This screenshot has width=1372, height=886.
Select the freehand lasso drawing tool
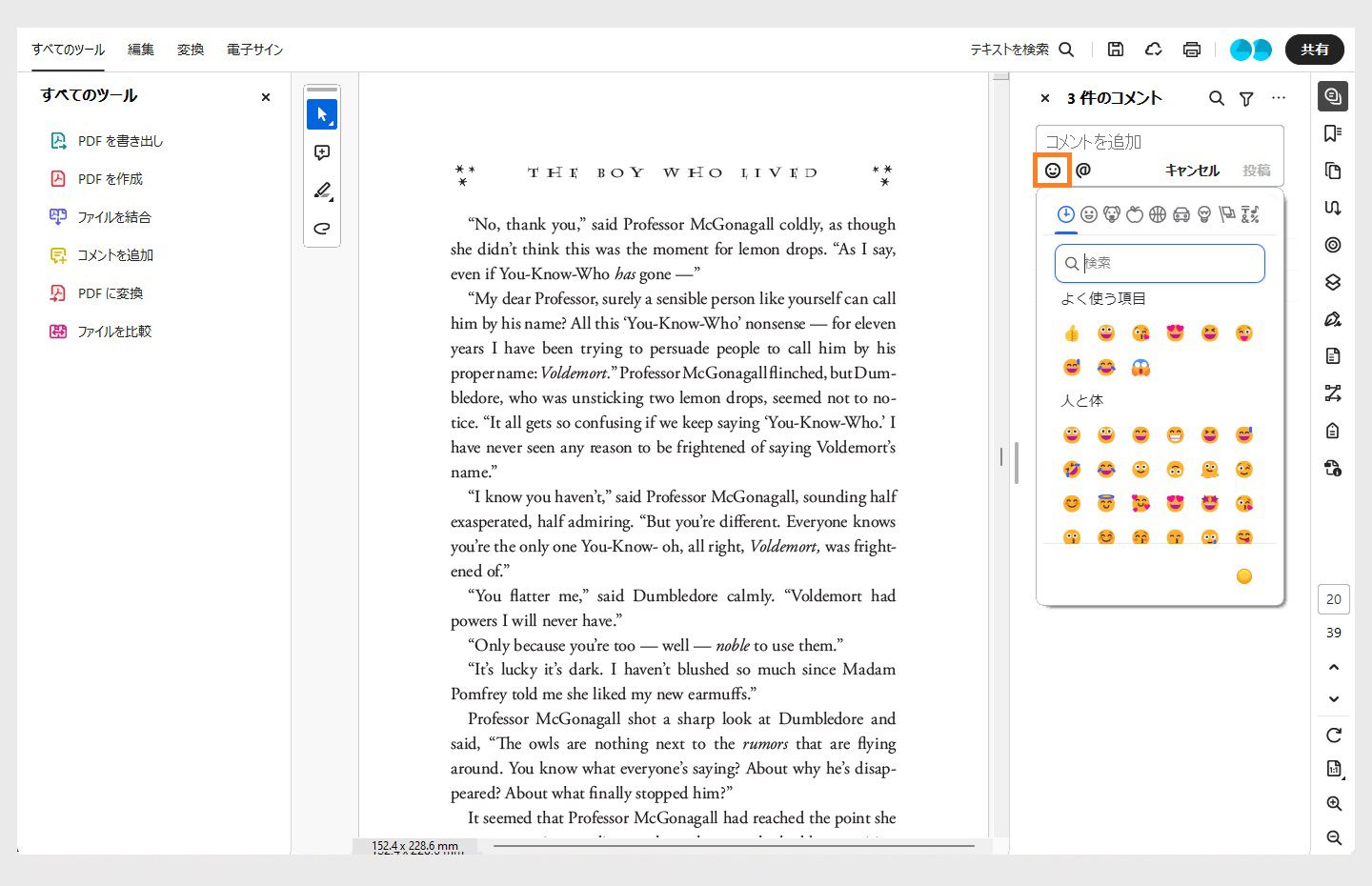point(322,229)
